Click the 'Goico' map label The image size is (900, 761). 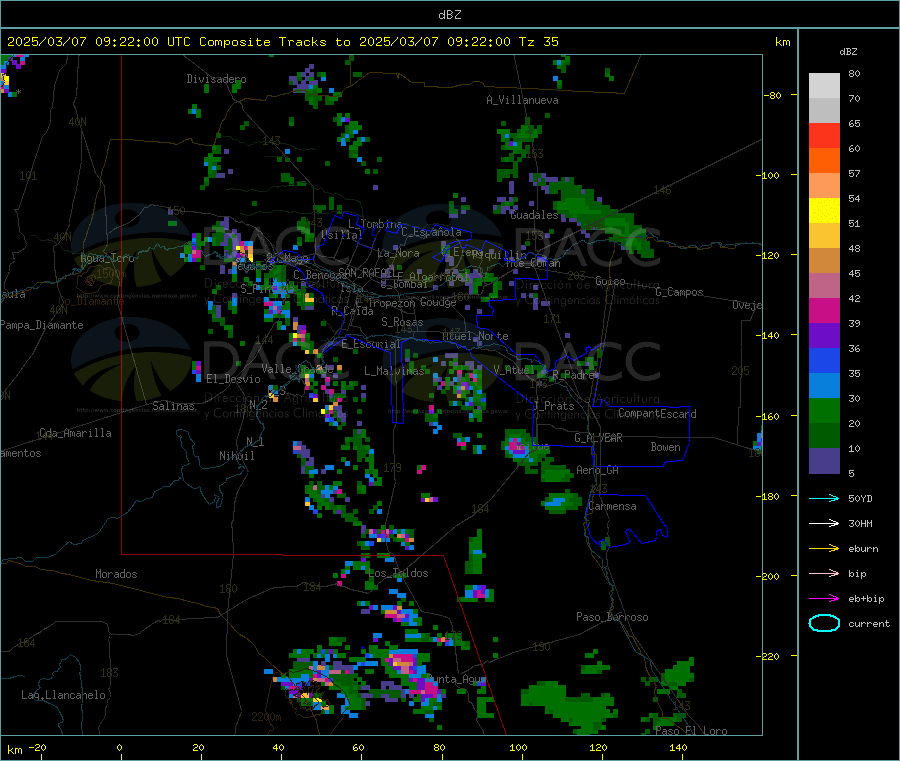[x=610, y=281]
